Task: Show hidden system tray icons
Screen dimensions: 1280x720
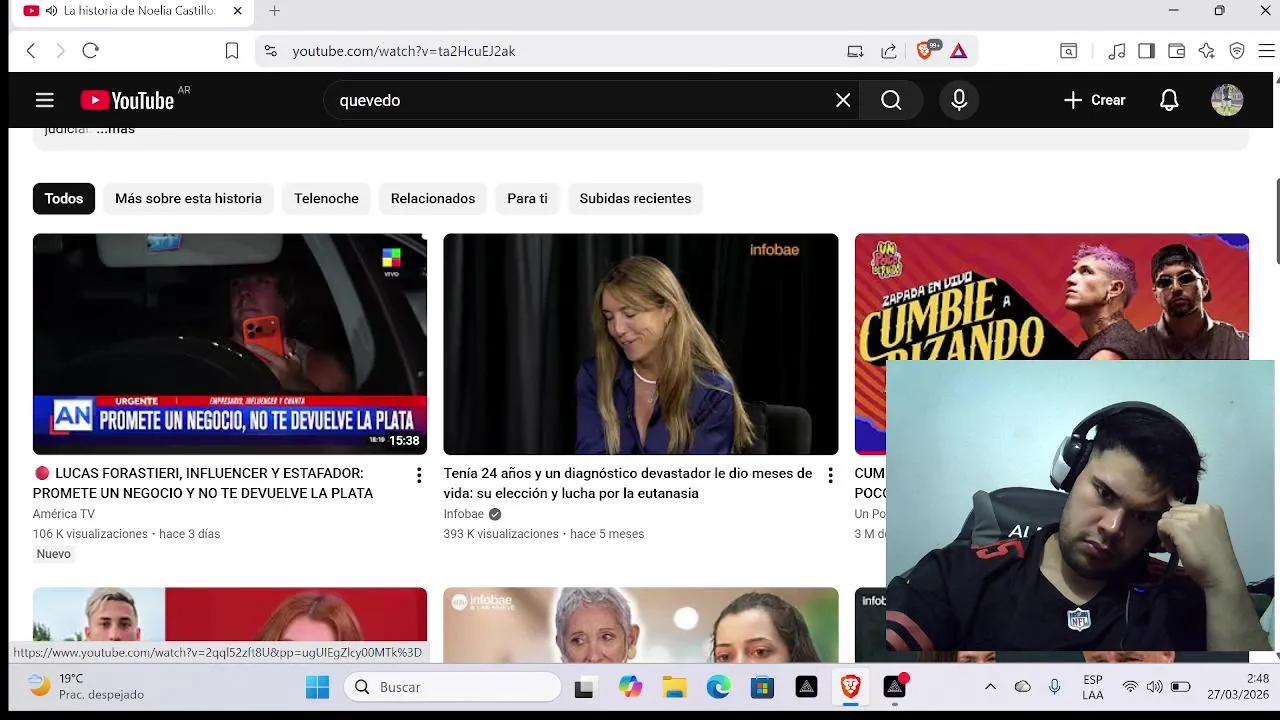Action: [x=990, y=687]
